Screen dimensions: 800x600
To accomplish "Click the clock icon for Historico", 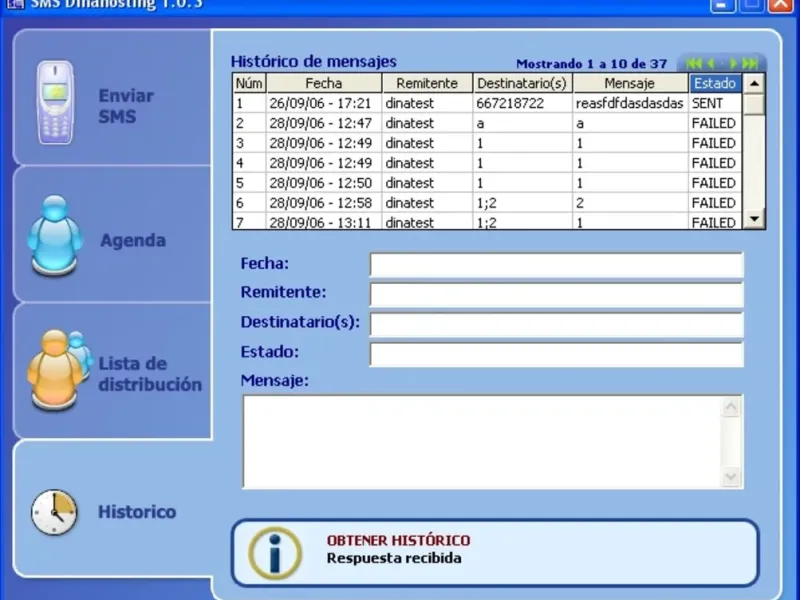I will 54,512.
